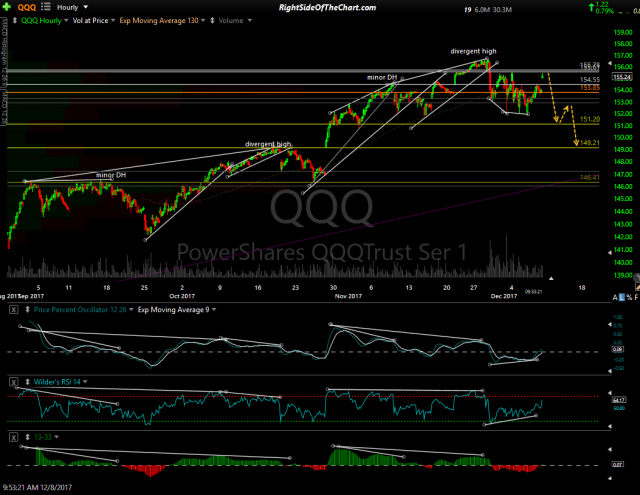Click the white triangle marker on time axis
The height and width of the screenshot is (495, 640).
(551, 278)
